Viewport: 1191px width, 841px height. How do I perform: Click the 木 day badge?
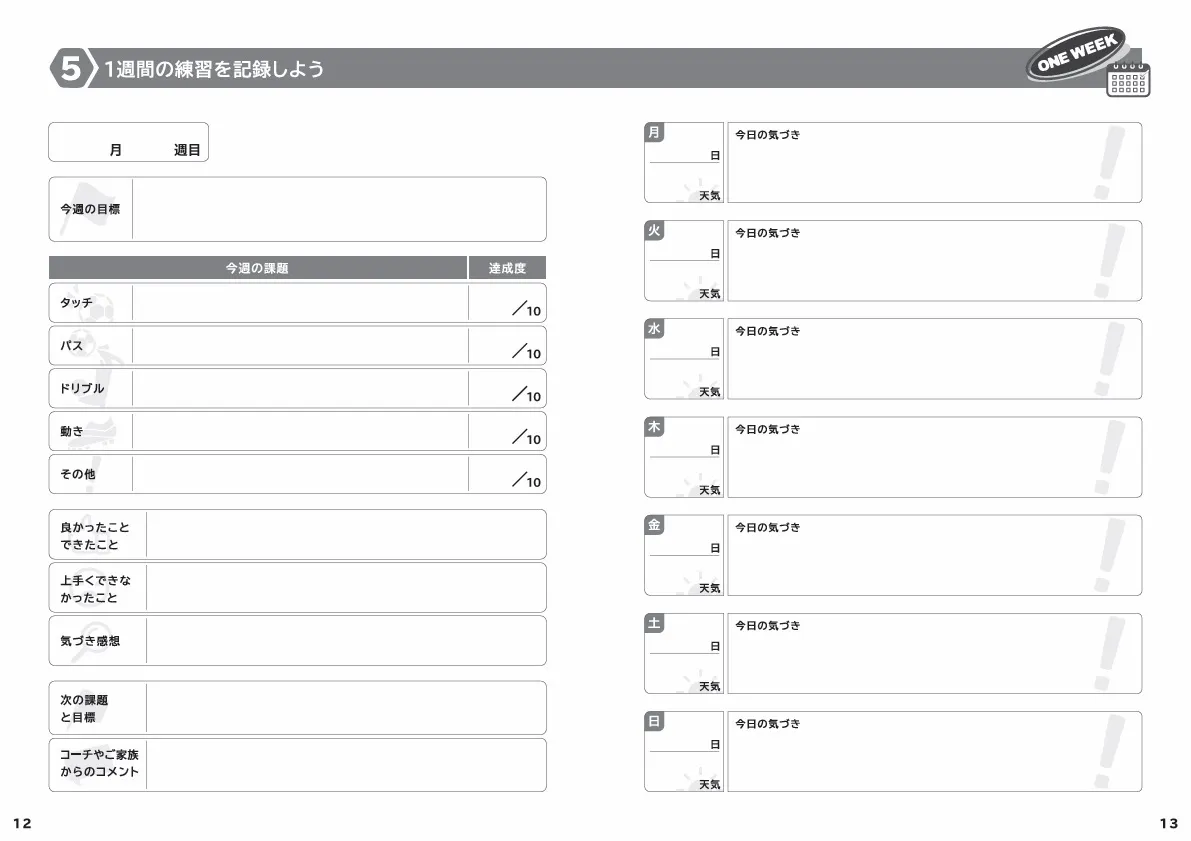pyautogui.click(x=654, y=427)
